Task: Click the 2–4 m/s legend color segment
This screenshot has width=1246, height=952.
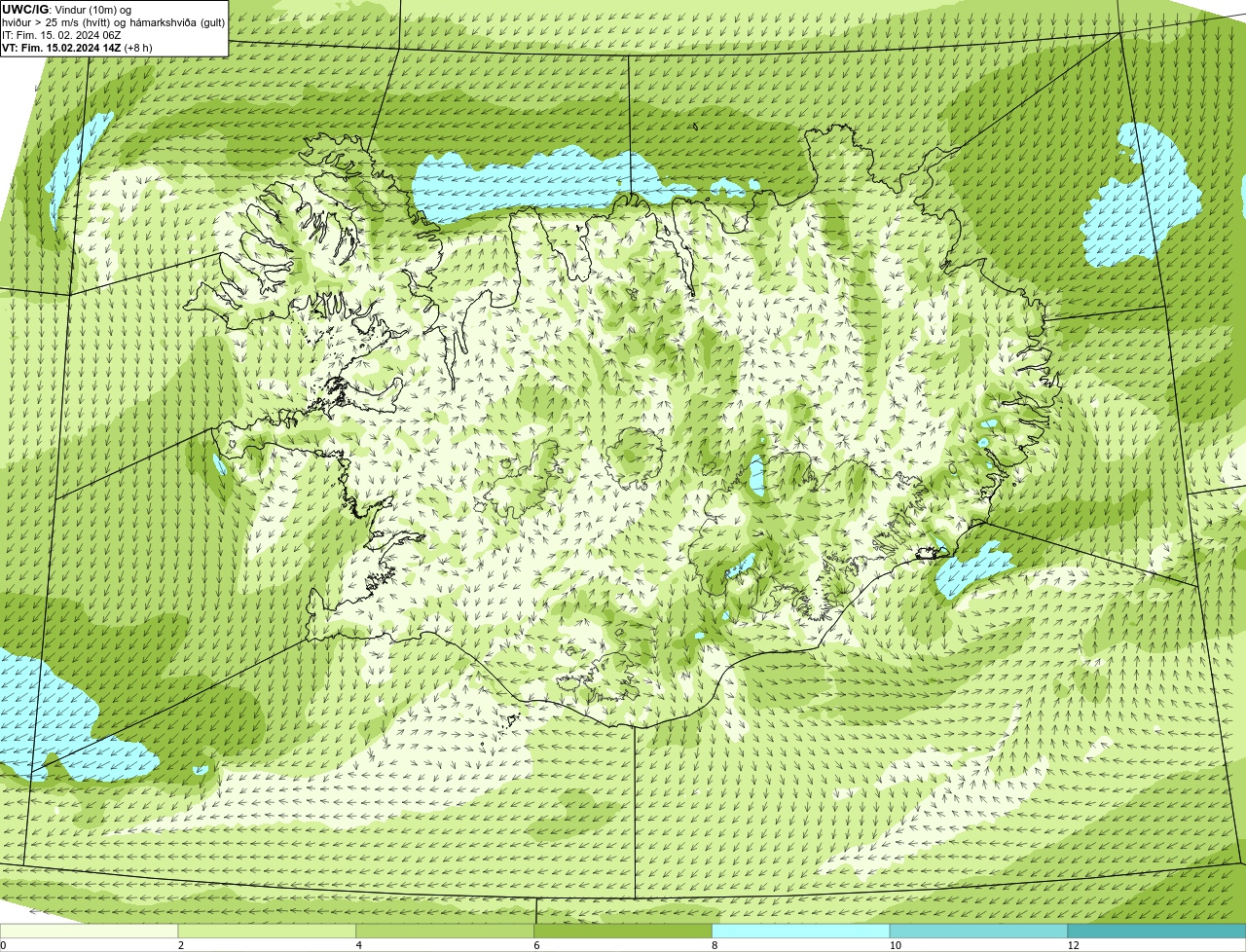Action: coord(267,932)
